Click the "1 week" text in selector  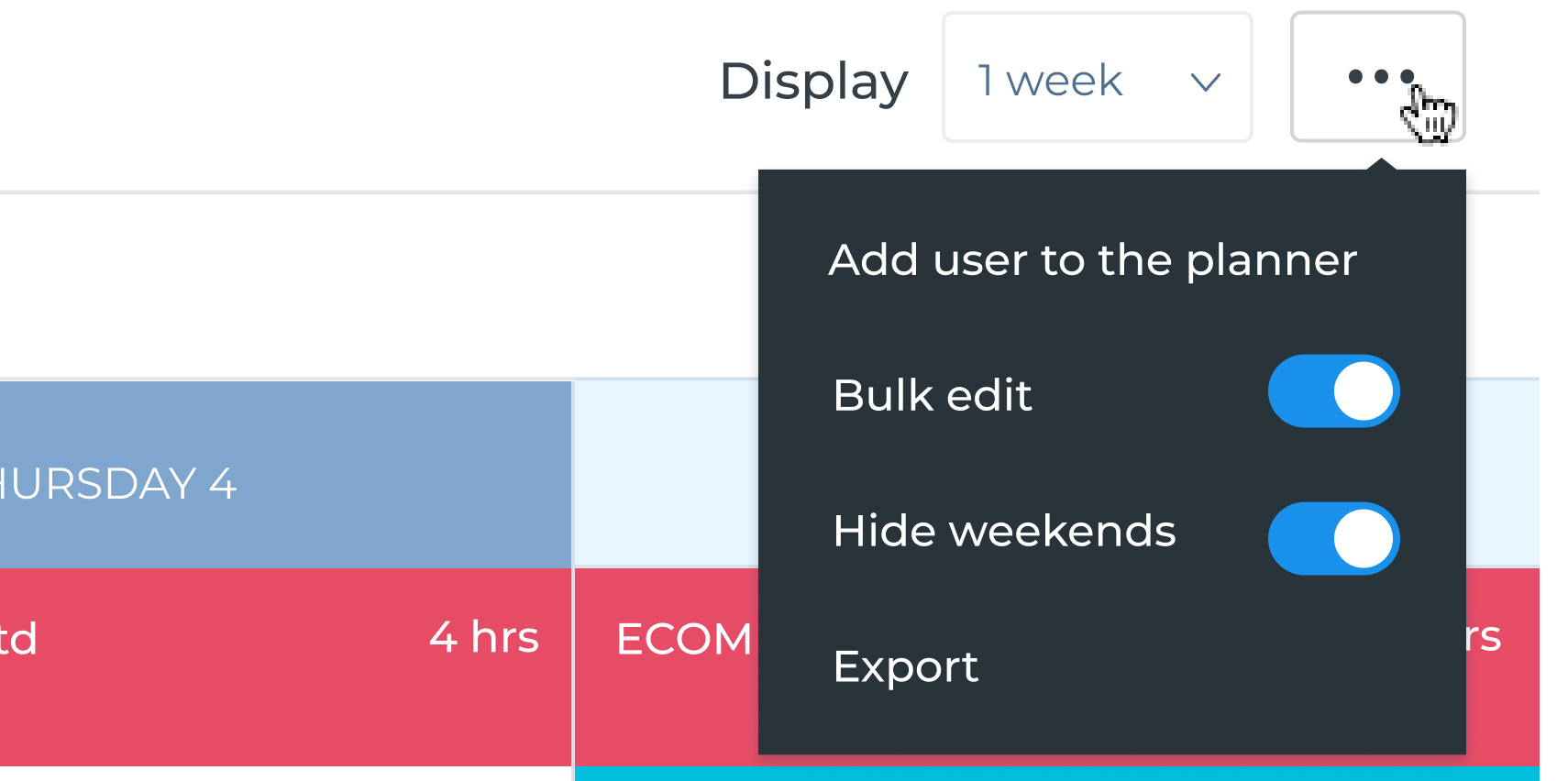pyautogui.click(x=1050, y=81)
